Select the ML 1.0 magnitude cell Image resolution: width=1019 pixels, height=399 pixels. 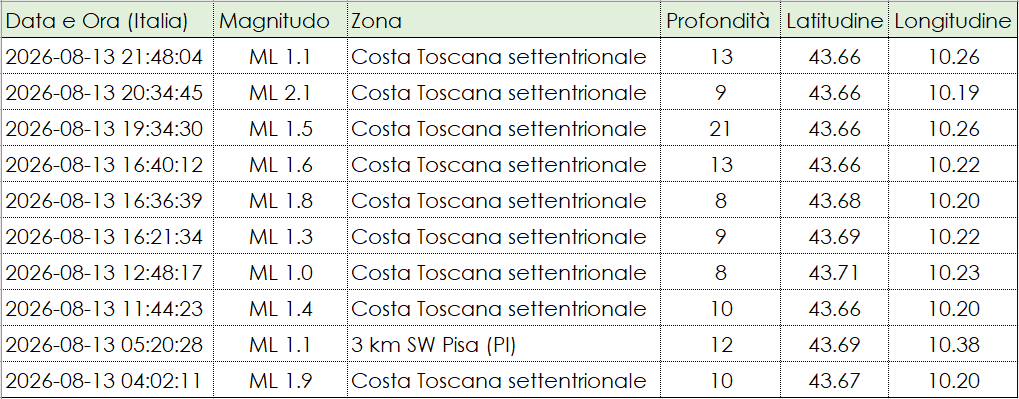281,272
